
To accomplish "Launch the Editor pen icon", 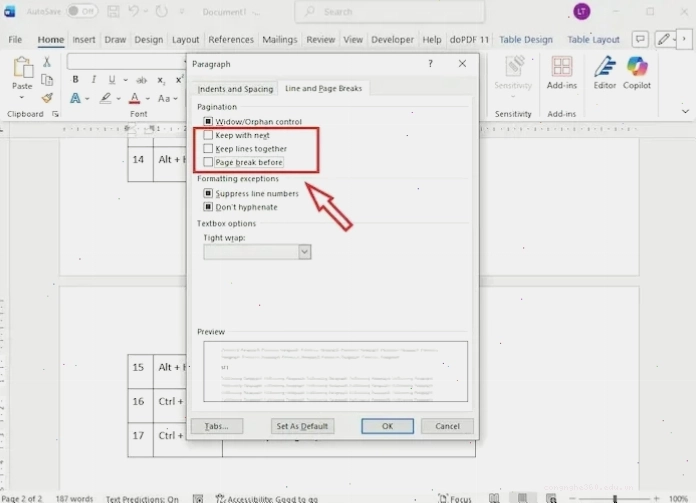I will (605, 67).
